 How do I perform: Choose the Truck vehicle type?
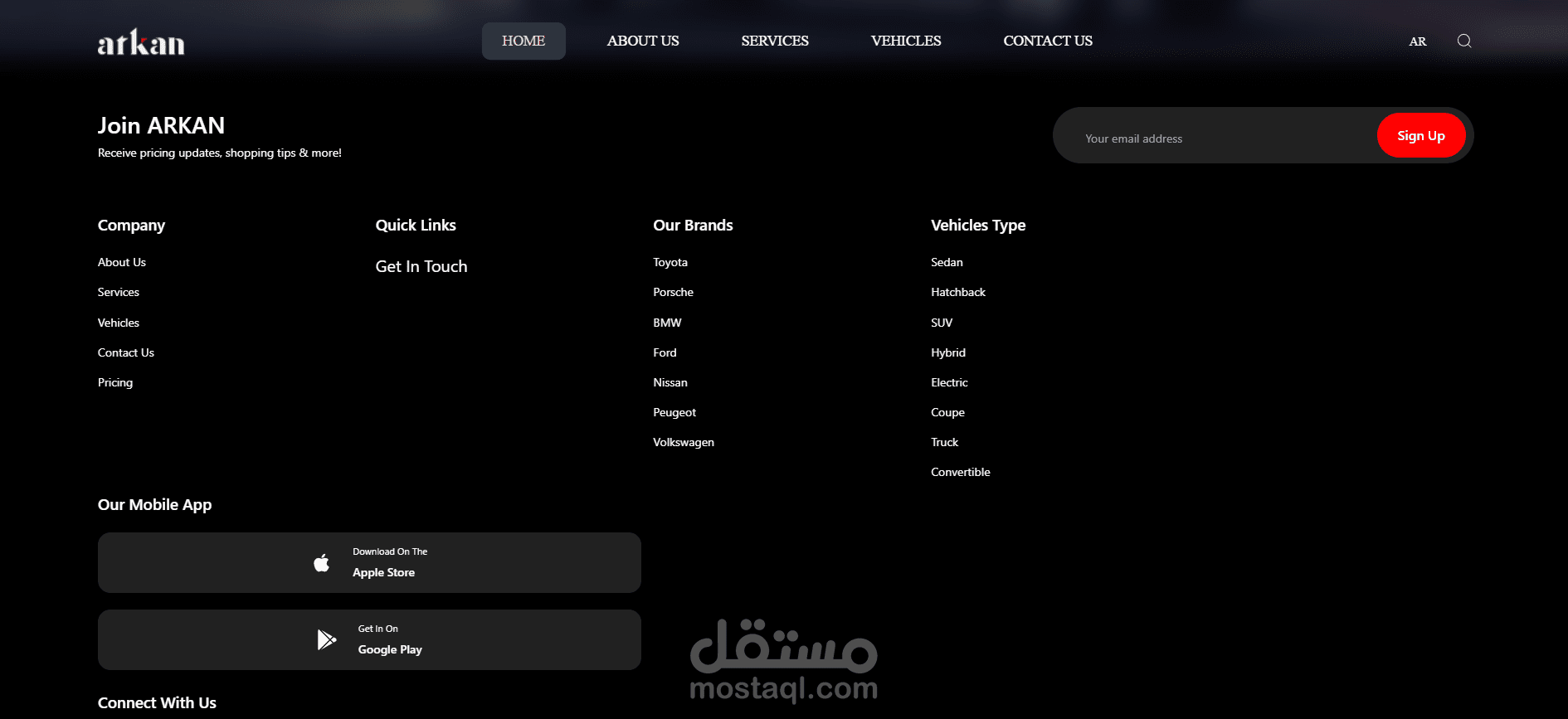click(x=944, y=442)
